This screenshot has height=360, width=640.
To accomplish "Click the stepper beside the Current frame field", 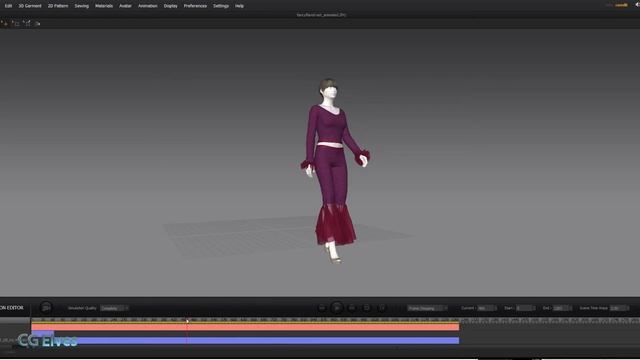I will 496,308.
